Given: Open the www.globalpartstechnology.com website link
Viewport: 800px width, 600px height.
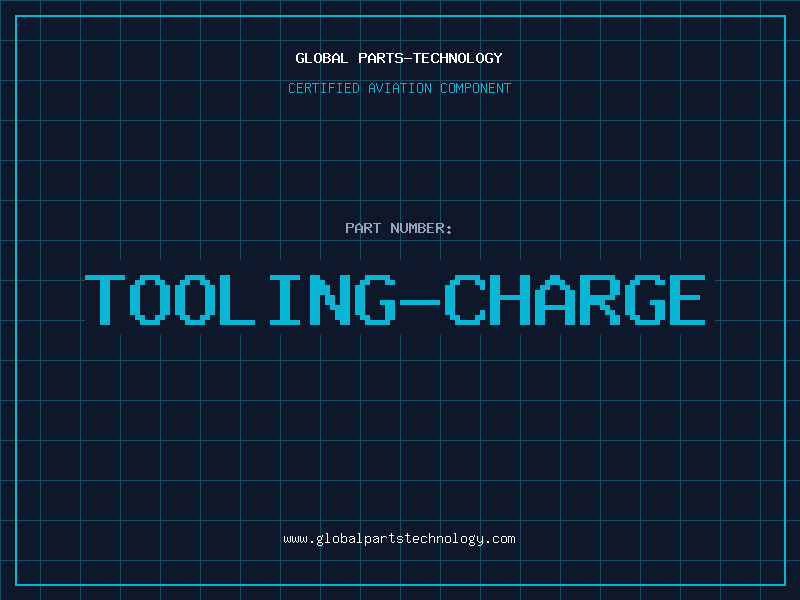Looking at the screenshot, I should point(399,538).
